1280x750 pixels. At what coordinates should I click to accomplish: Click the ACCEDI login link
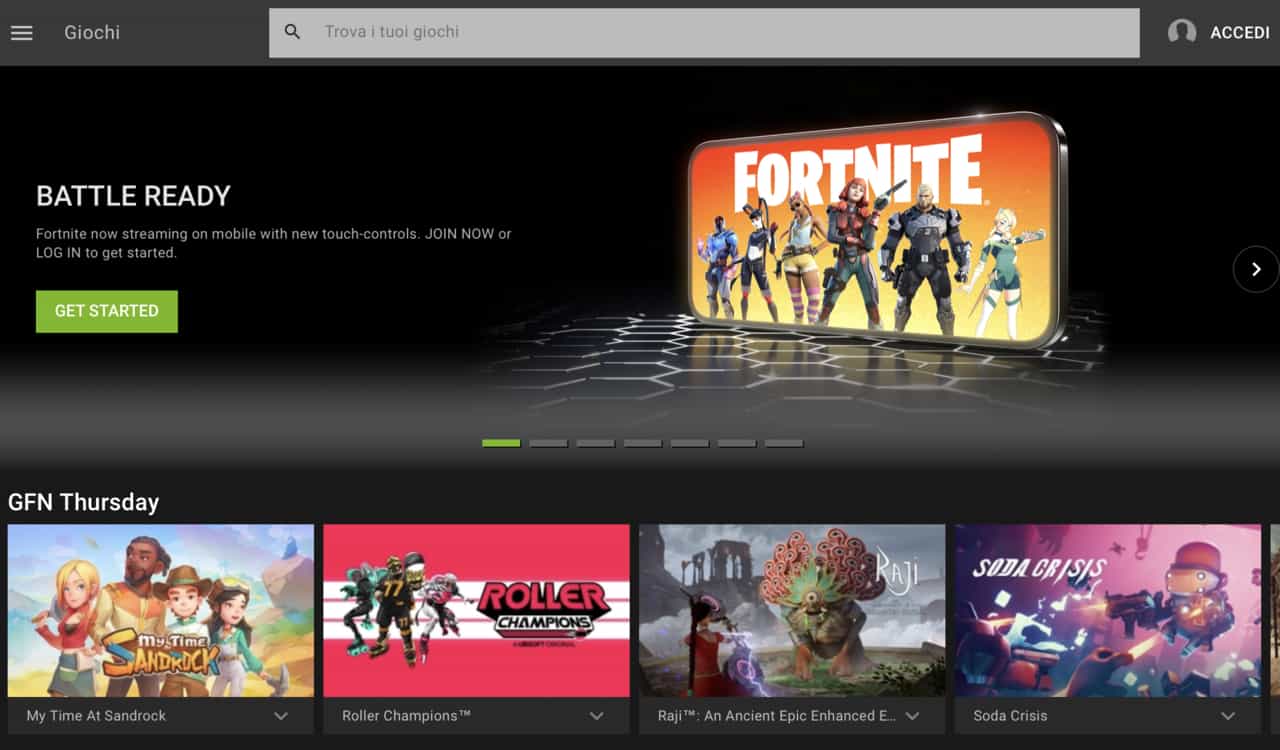tap(1239, 33)
